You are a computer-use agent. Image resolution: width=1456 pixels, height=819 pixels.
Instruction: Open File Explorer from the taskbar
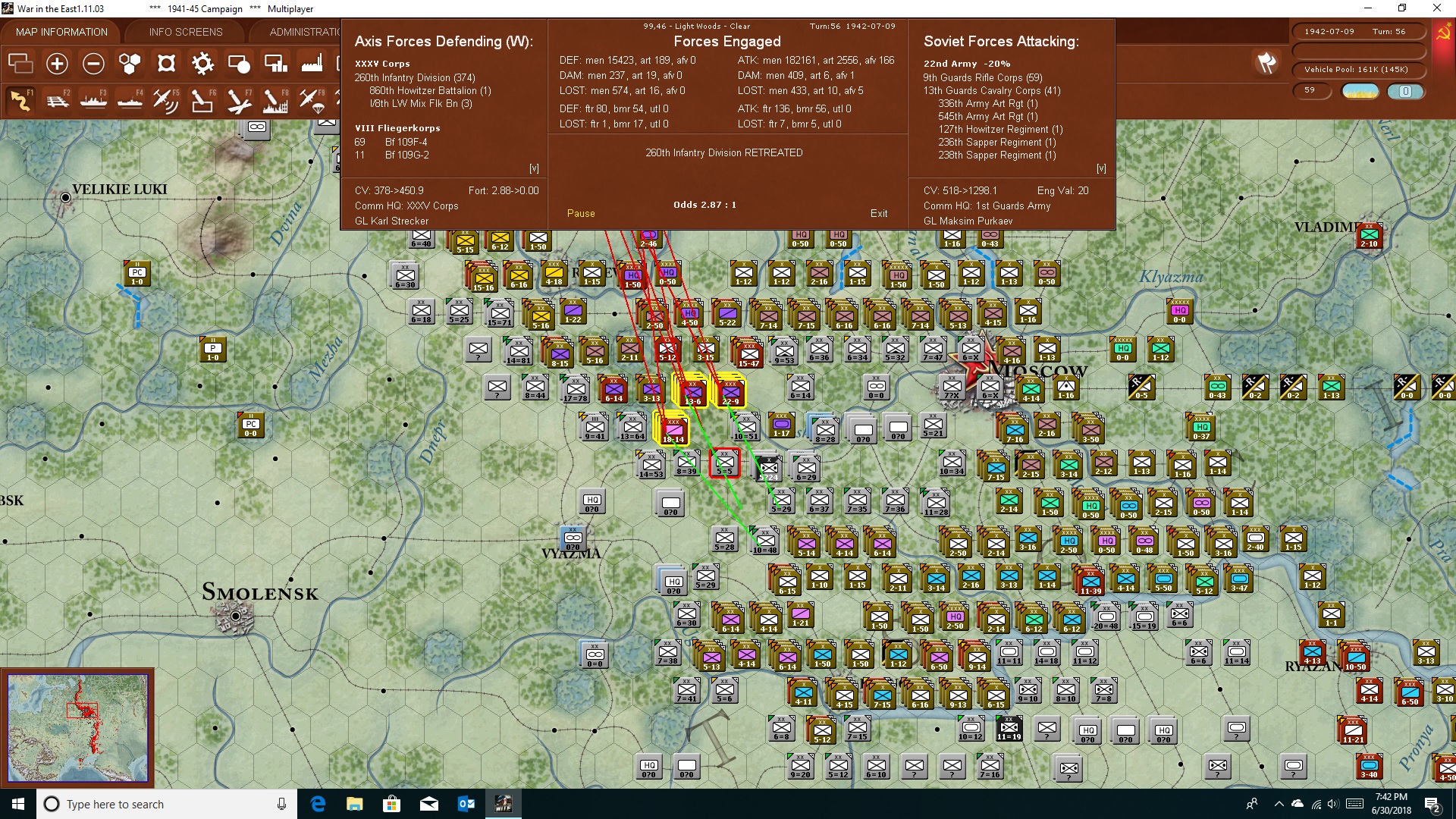coord(354,804)
